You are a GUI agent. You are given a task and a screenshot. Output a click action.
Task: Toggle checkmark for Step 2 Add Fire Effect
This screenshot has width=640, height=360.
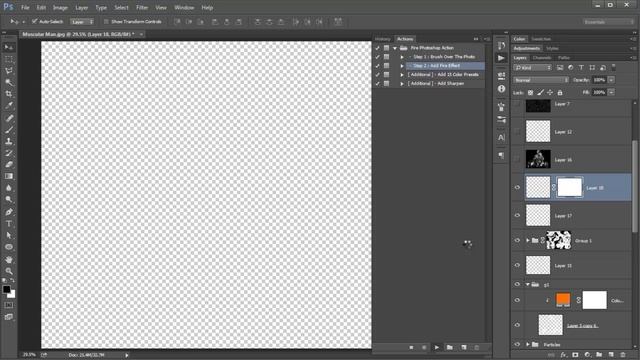pos(377,66)
